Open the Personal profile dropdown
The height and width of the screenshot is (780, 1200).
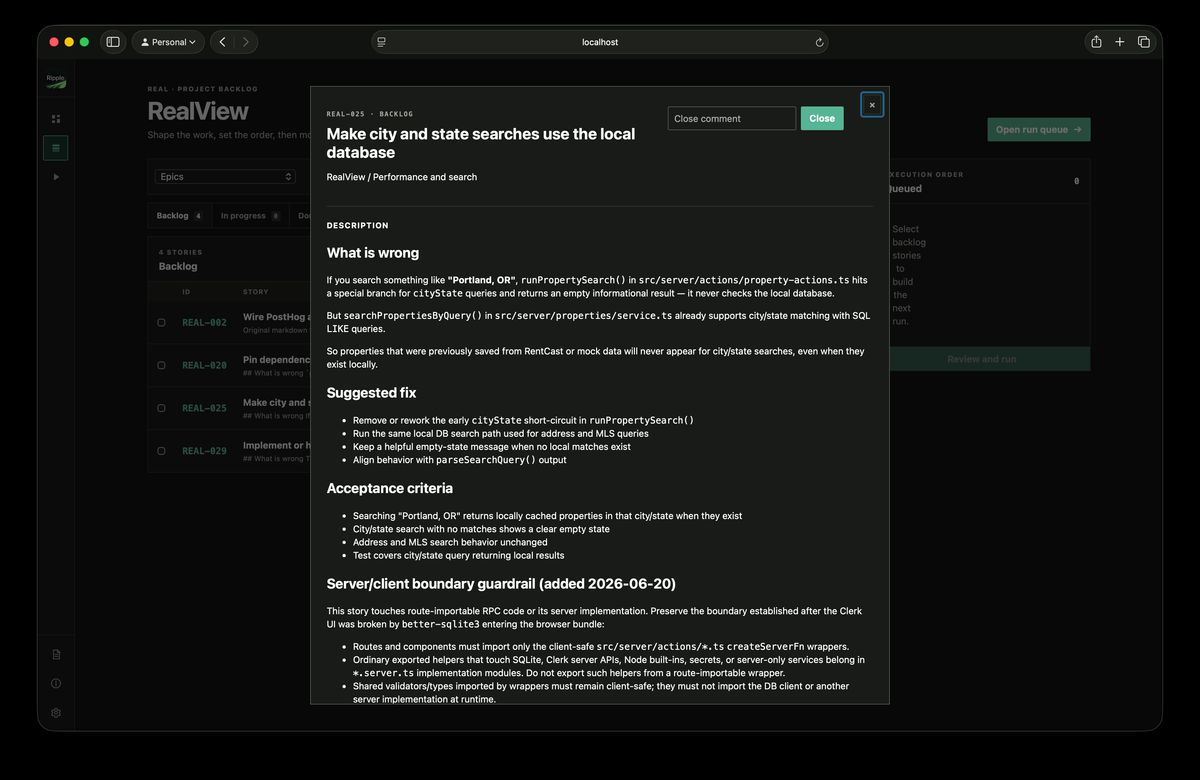[168, 42]
